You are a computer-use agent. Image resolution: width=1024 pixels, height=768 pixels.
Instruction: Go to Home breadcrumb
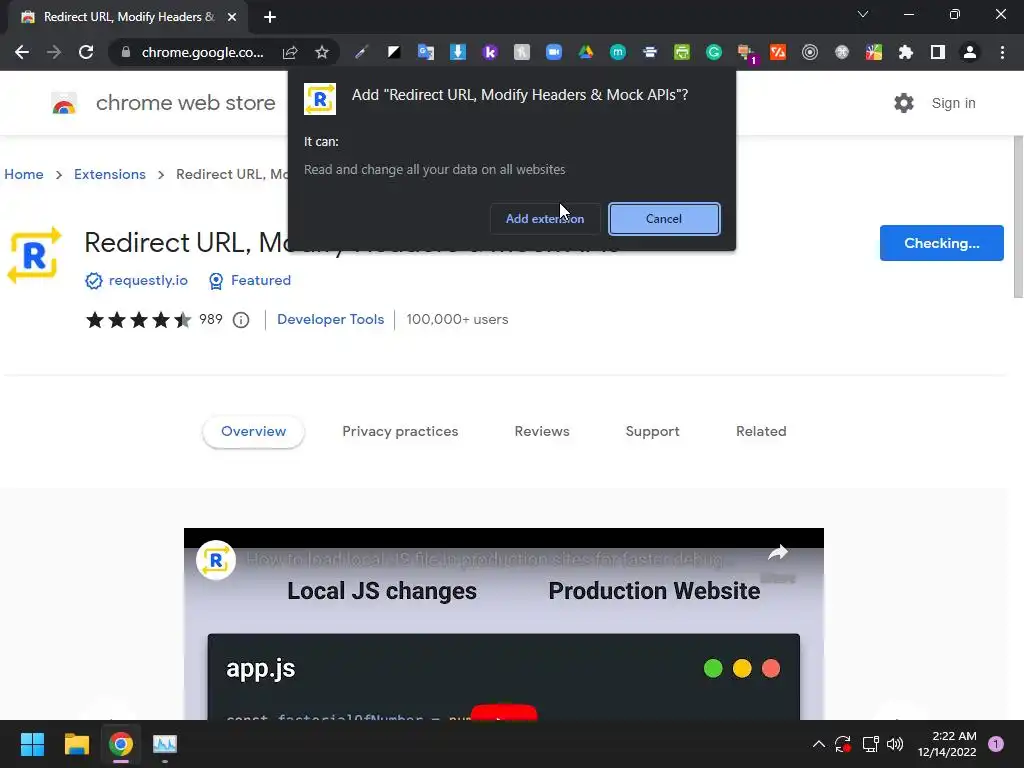24,174
